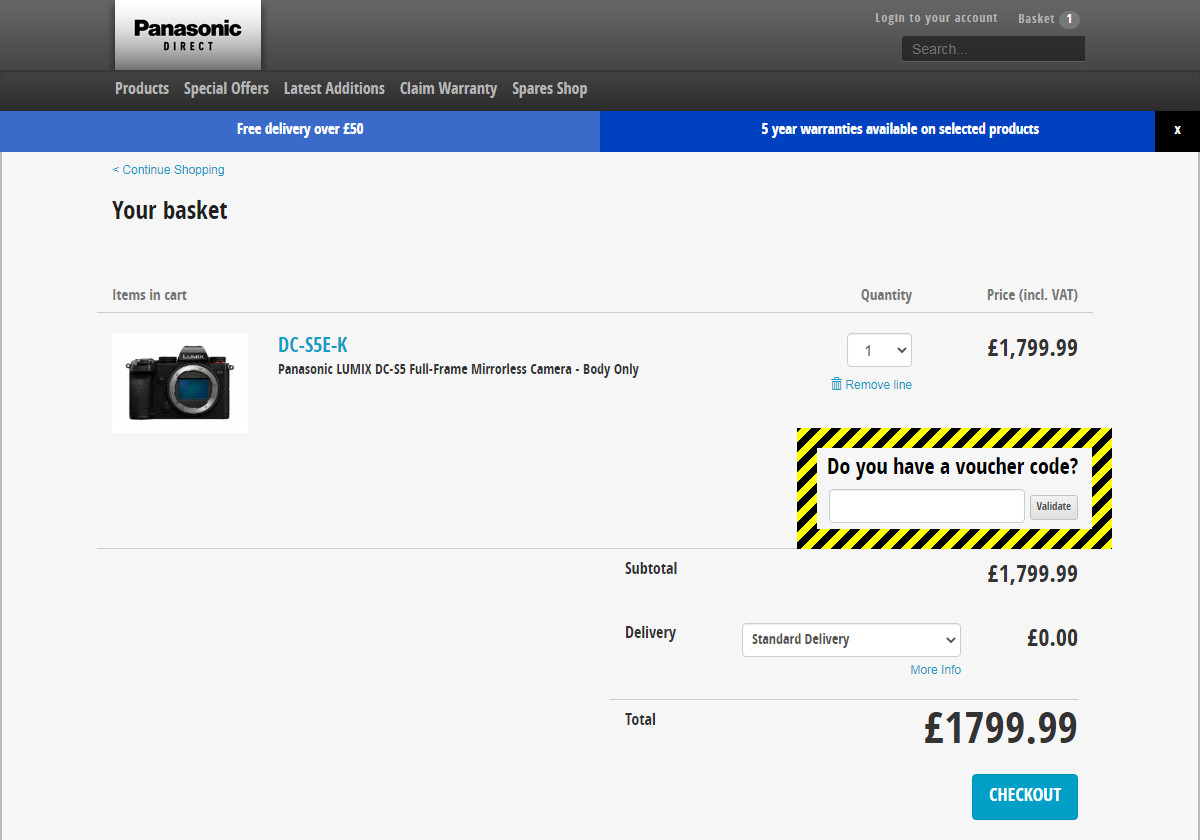Viewport: 1200px width, 840px height.
Task: Click the Checkout button
Action: (1025, 796)
